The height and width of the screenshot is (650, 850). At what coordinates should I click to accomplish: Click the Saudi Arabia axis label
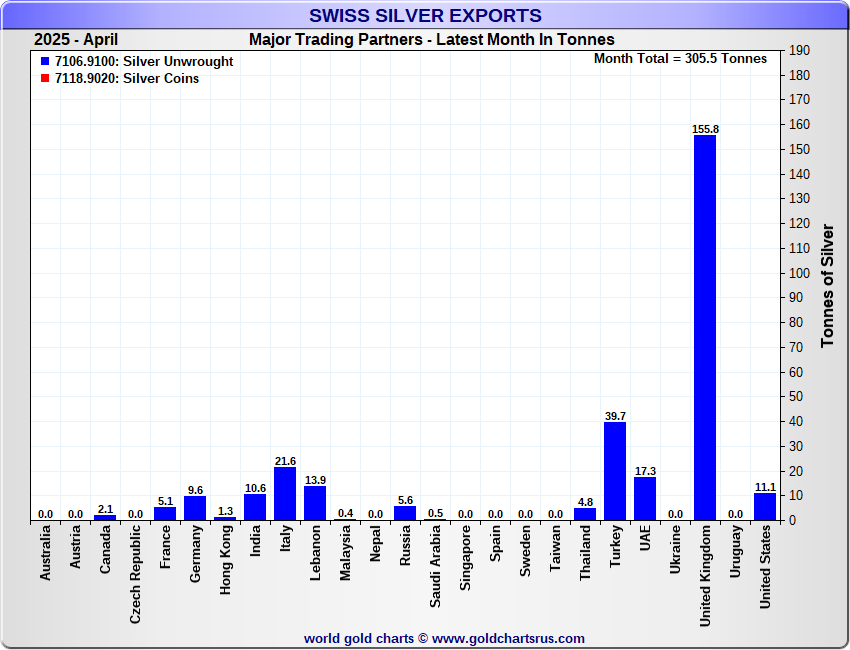pyautogui.click(x=436, y=566)
